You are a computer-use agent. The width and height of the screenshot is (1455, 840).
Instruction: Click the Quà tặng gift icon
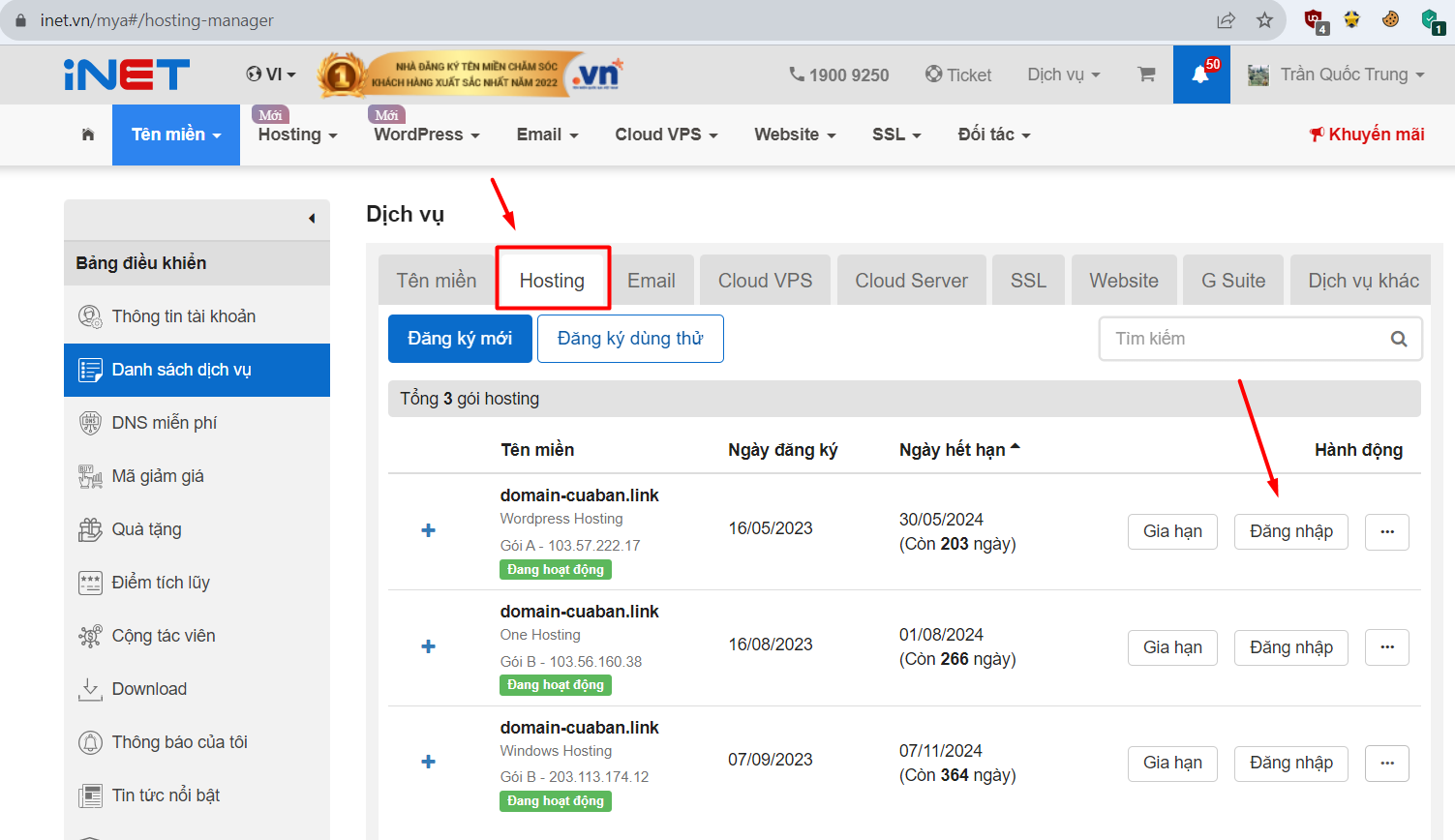[x=90, y=529]
